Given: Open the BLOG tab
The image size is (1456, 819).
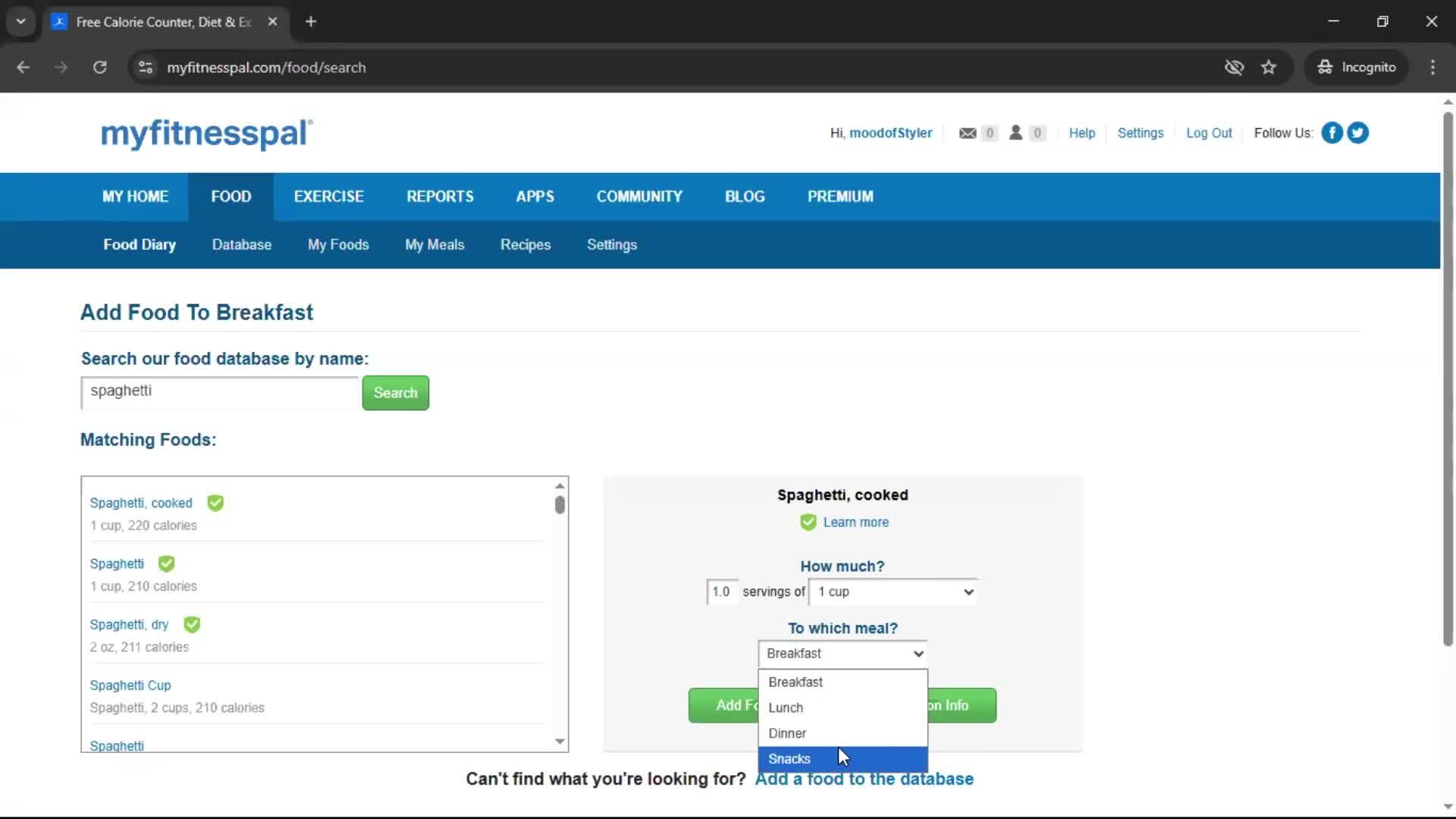Looking at the screenshot, I should [x=745, y=196].
